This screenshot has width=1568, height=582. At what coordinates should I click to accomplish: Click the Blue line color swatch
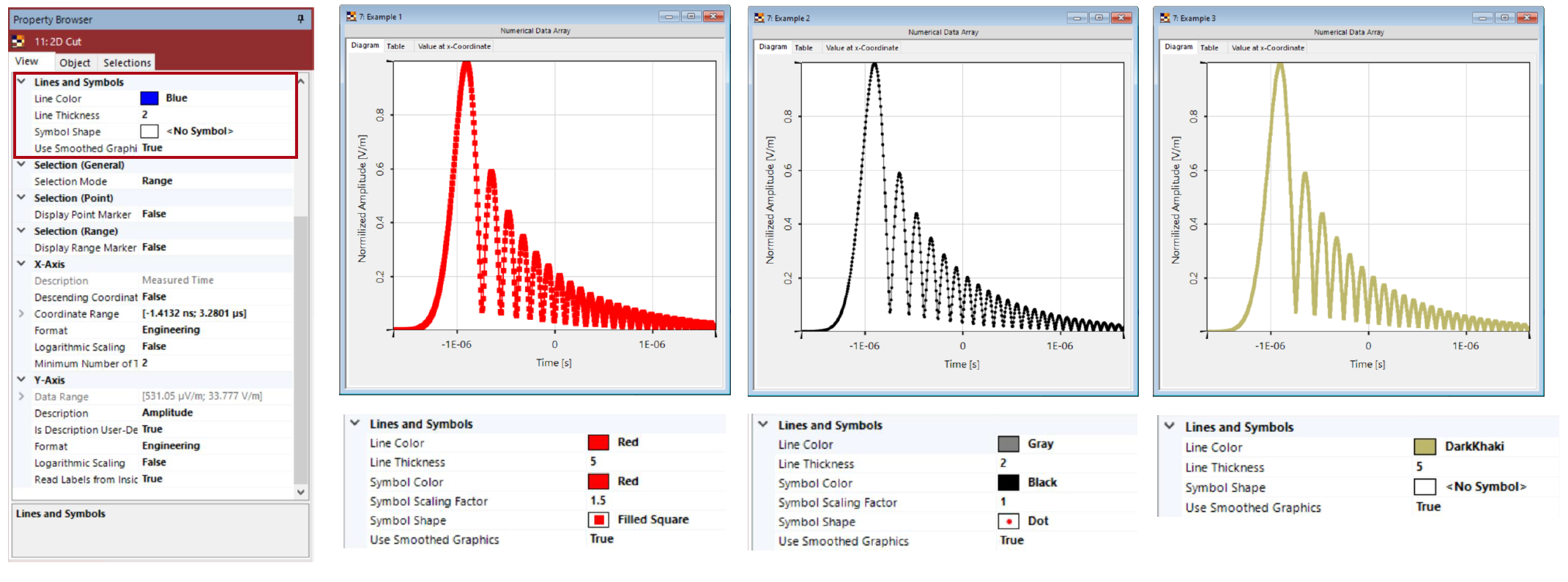tap(149, 98)
